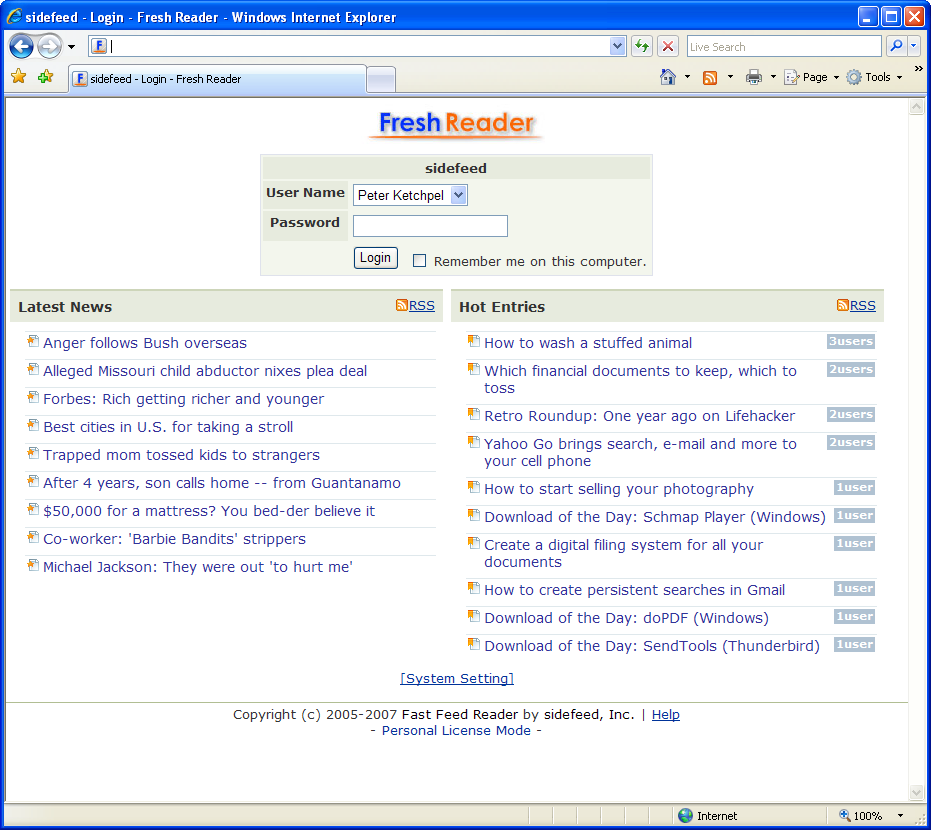Image resolution: width=931 pixels, height=830 pixels.
Task: Open the Hot Entries RSS link
Action: point(862,306)
